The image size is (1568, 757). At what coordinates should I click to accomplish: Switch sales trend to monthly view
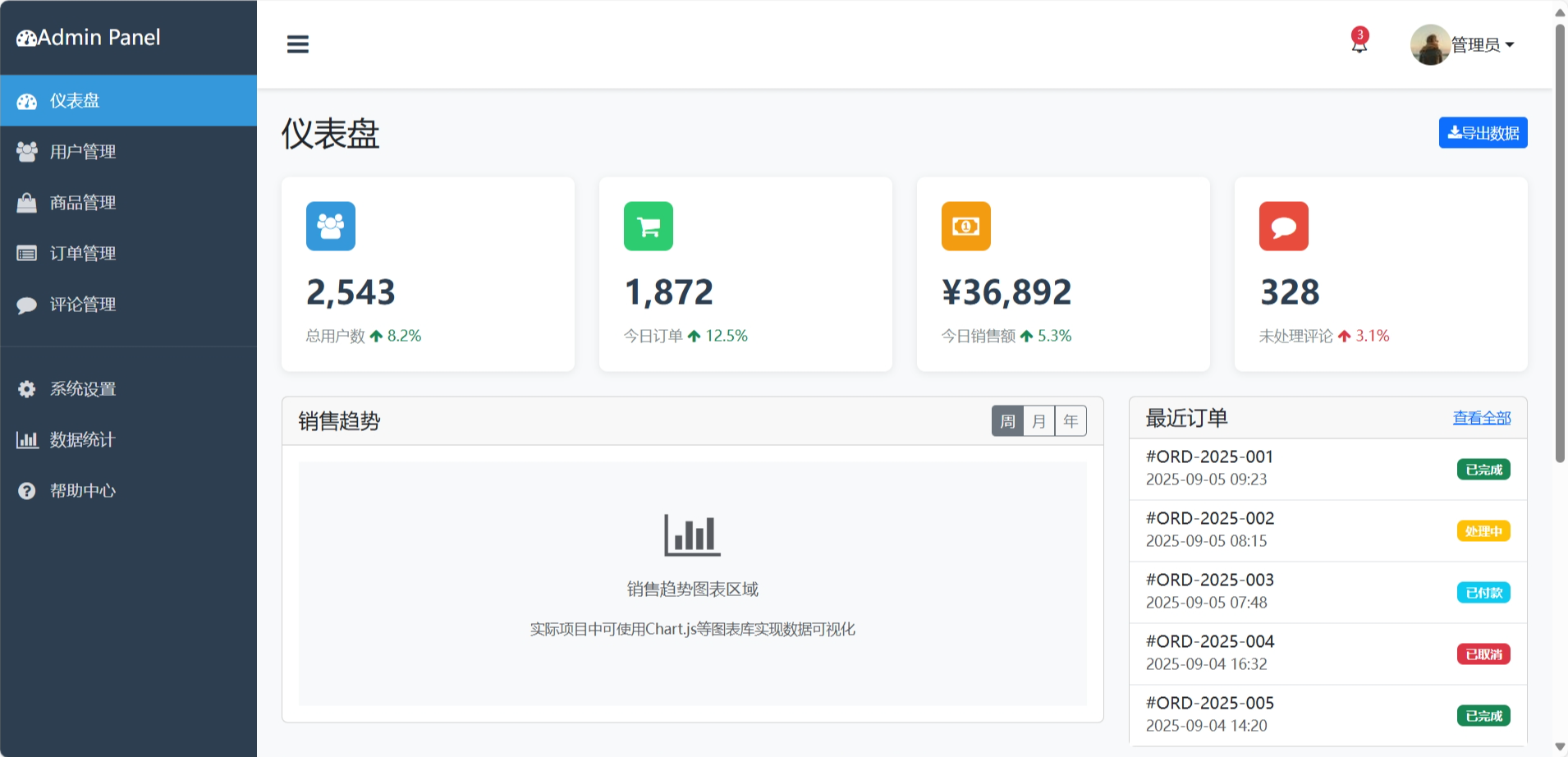click(1038, 421)
